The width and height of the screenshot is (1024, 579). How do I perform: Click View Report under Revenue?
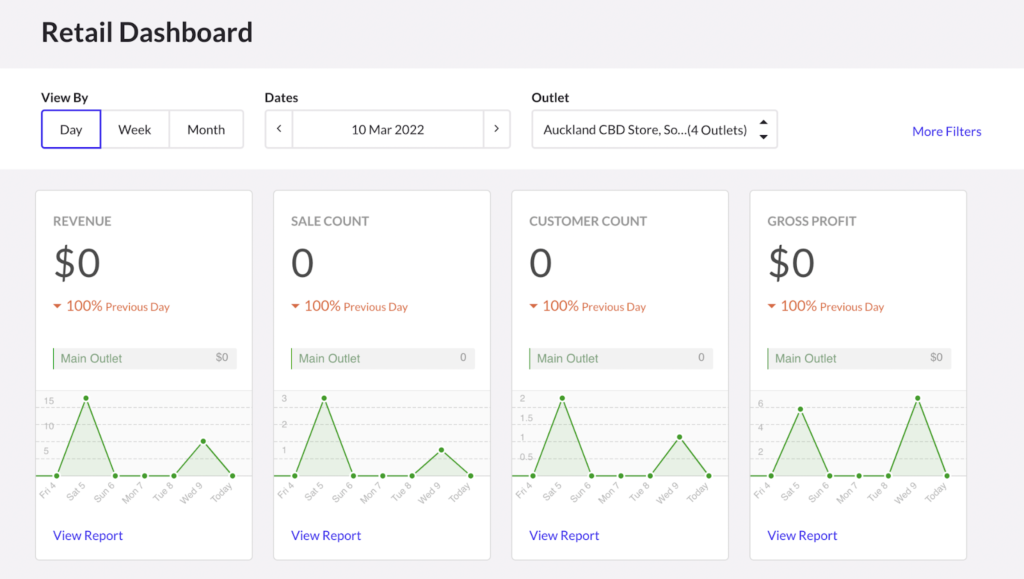(x=88, y=535)
